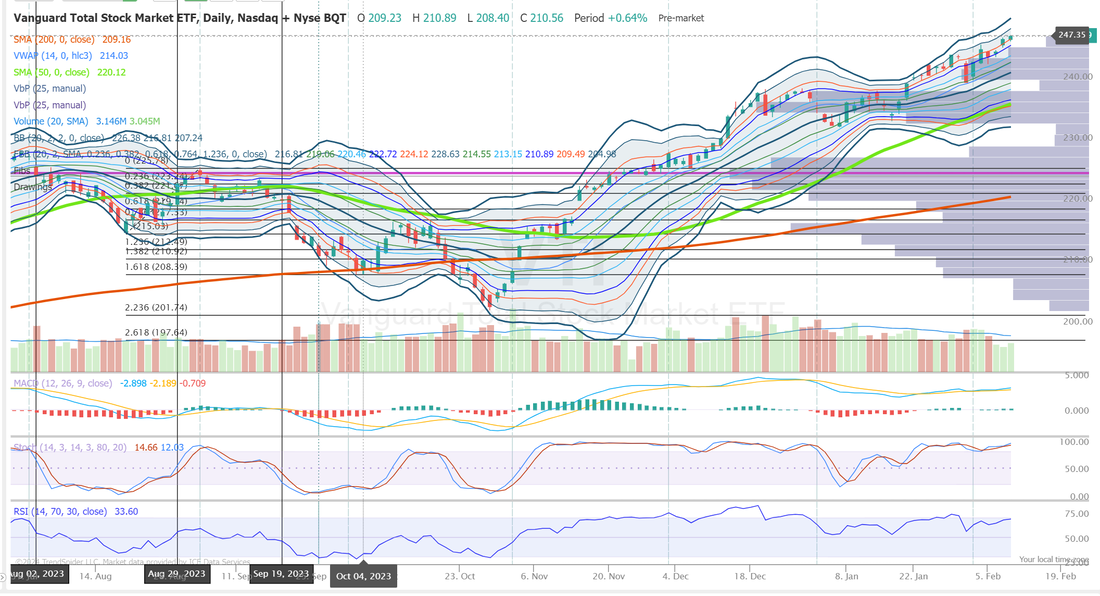Click the low value L 208.40
The width and height of the screenshot is (1100, 596).
click(488, 18)
